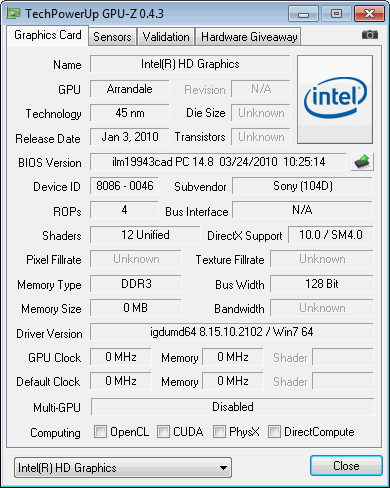
Task: Open the Validation tab
Action: point(166,37)
